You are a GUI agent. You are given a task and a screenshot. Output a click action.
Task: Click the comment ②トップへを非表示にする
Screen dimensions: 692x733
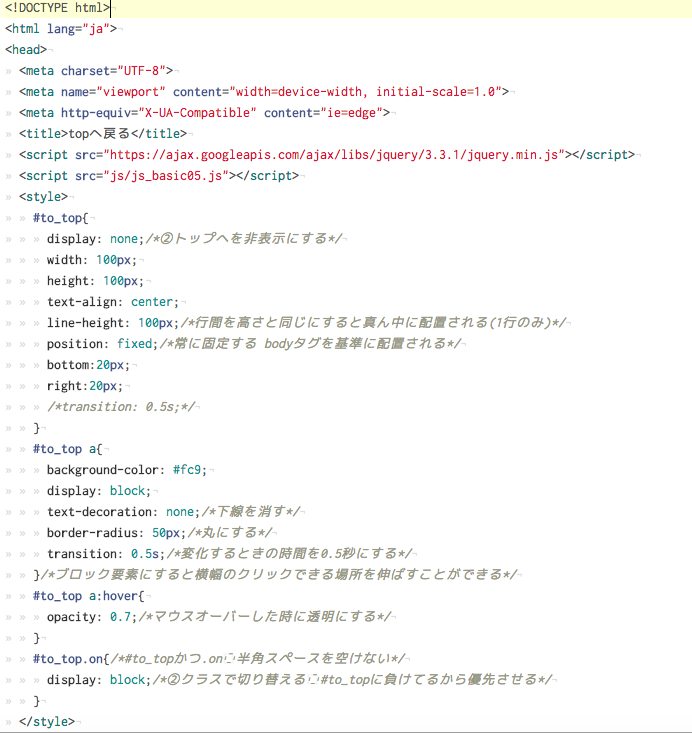(x=244, y=239)
